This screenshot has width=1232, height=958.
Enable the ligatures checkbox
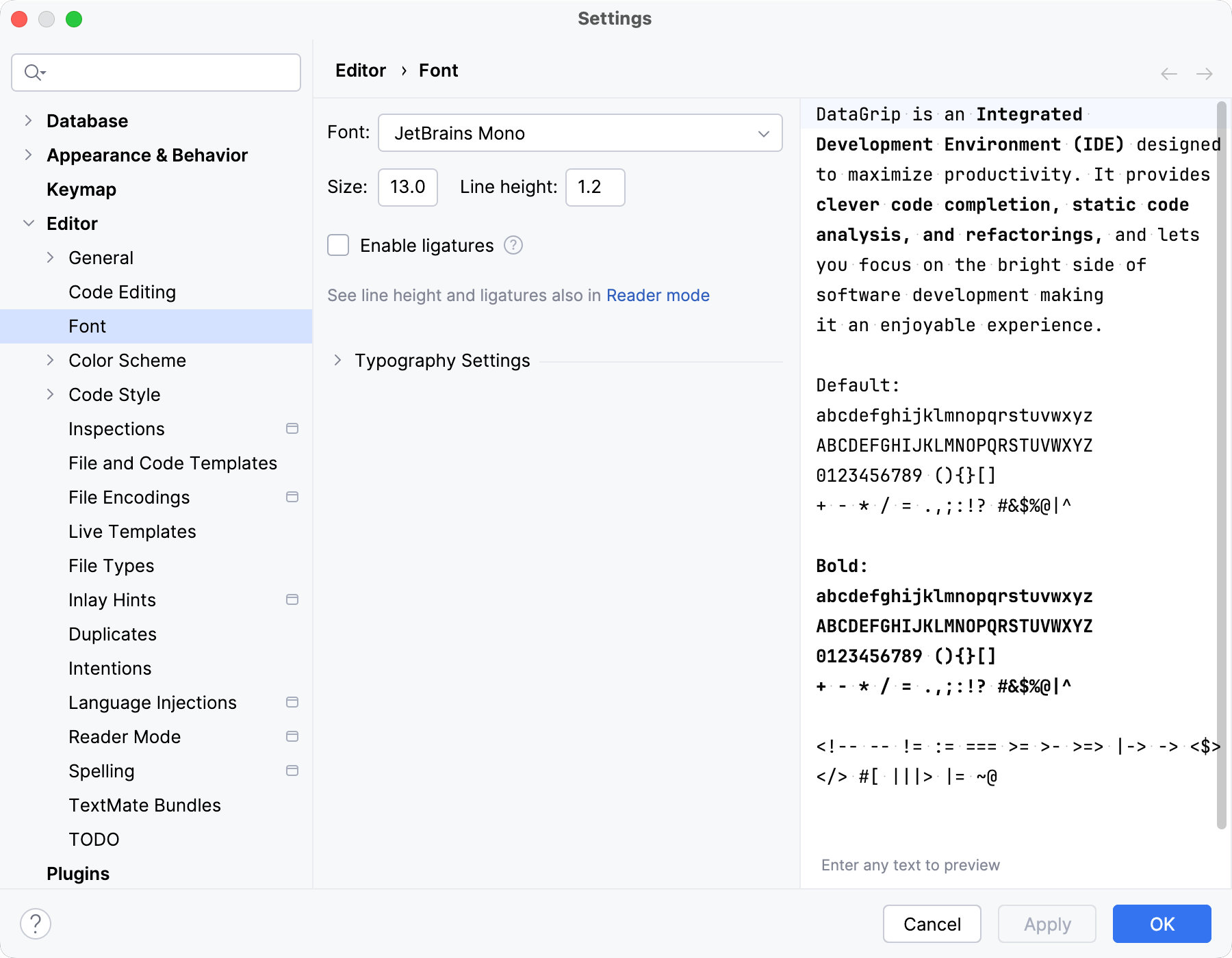[x=338, y=245]
